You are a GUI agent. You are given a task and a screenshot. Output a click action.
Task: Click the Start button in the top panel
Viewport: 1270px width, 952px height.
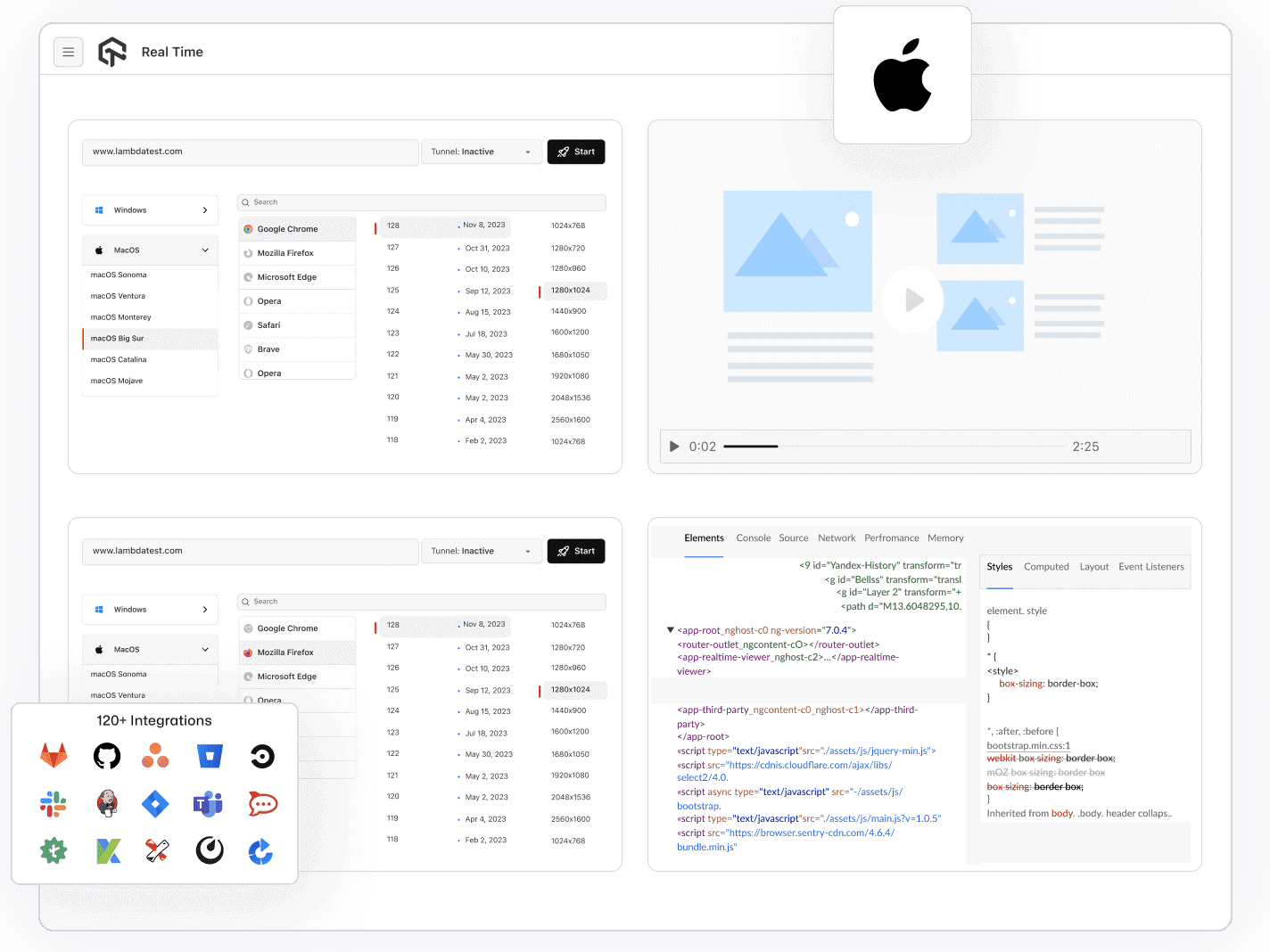[x=575, y=152]
